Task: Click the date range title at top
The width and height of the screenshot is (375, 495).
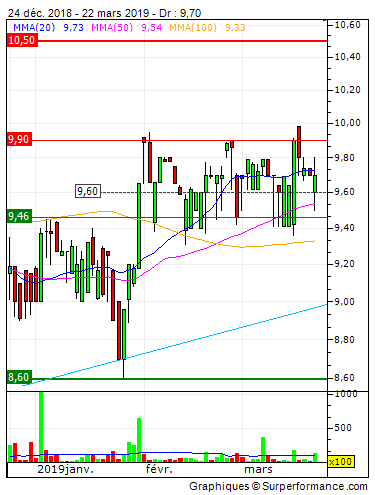Action: point(104,13)
